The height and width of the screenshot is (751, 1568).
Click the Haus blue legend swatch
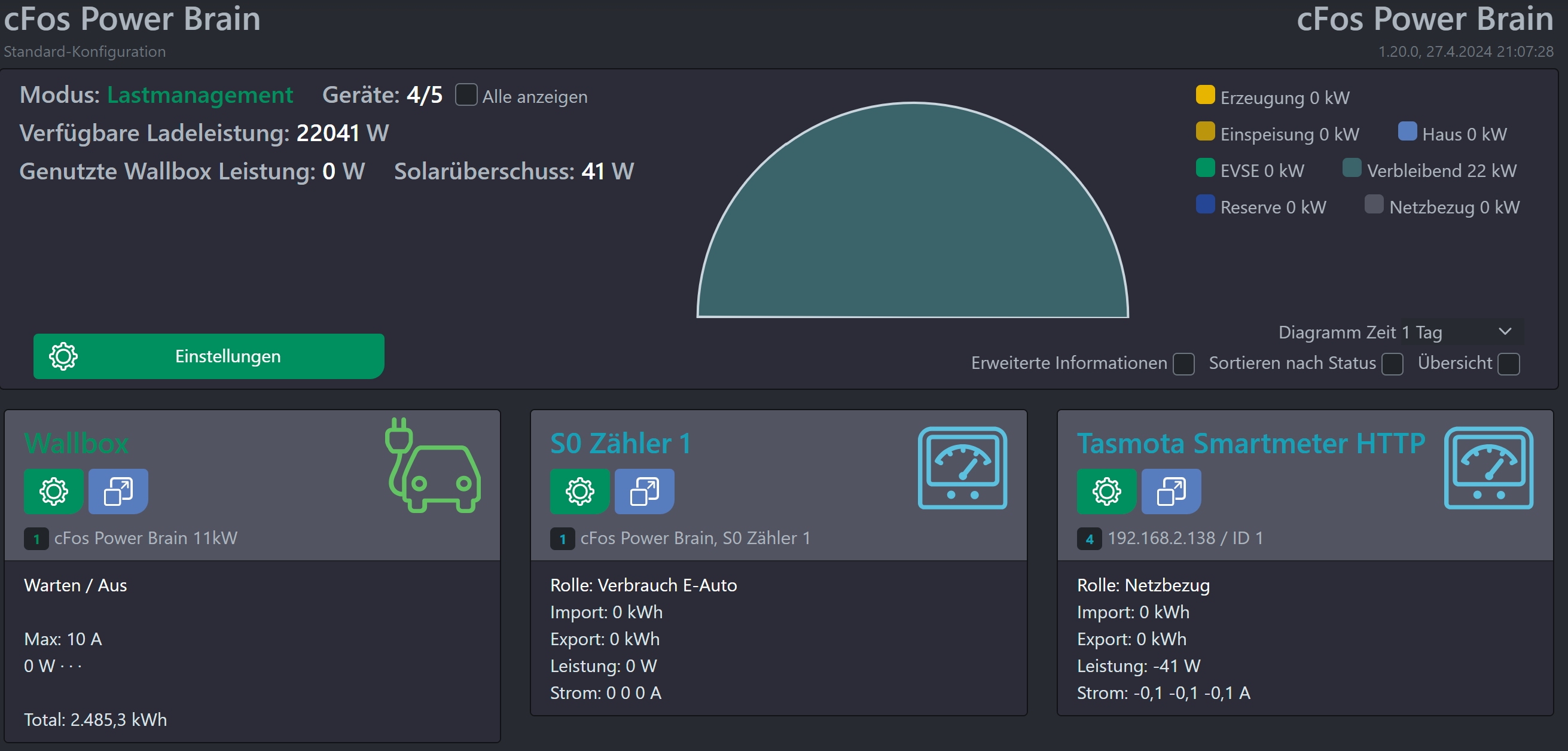point(1407,132)
